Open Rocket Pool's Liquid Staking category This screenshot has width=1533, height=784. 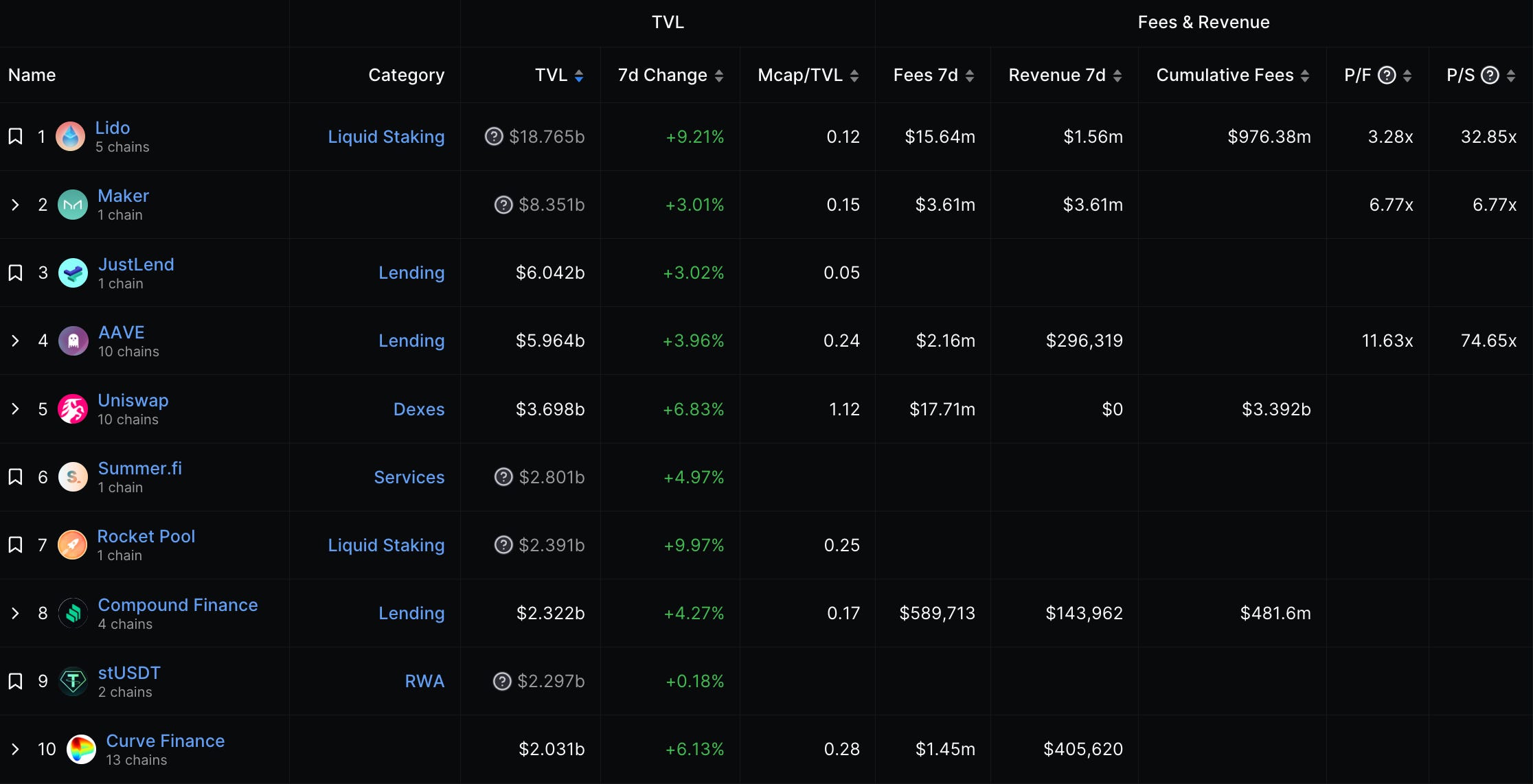pyautogui.click(x=386, y=545)
